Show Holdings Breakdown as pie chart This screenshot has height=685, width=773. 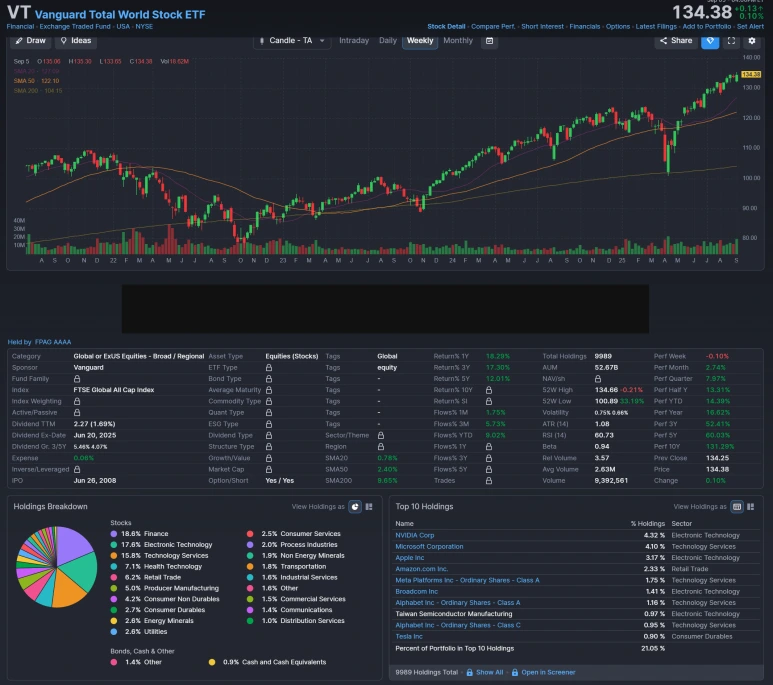pyautogui.click(x=355, y=507)
